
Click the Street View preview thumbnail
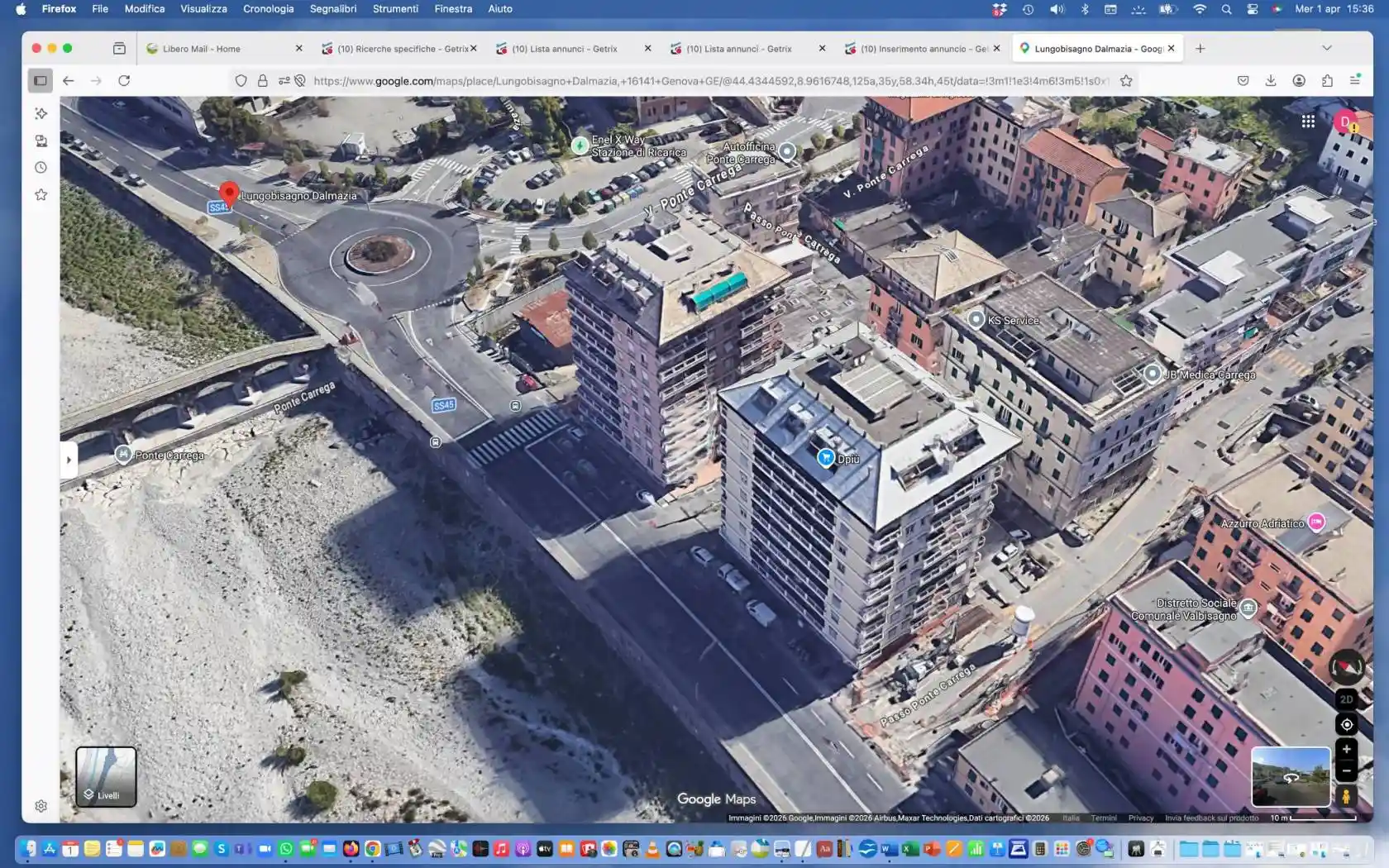pyautogui.click(x=1292, y=776)
